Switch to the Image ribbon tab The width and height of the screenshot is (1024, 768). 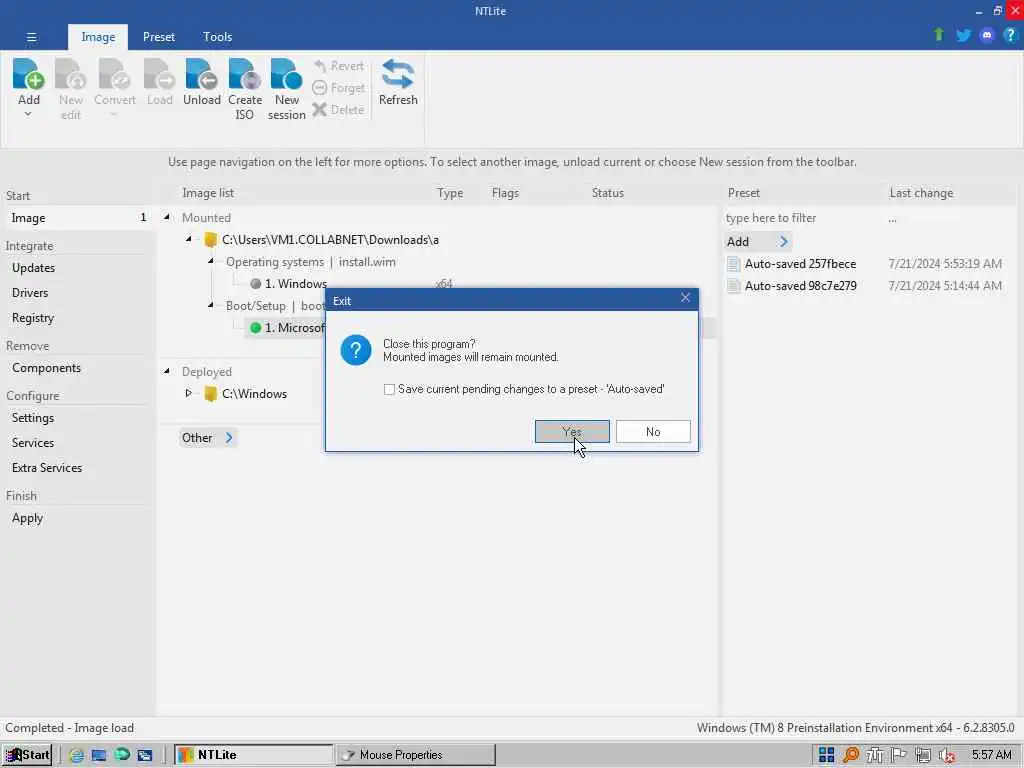(98, 37)
